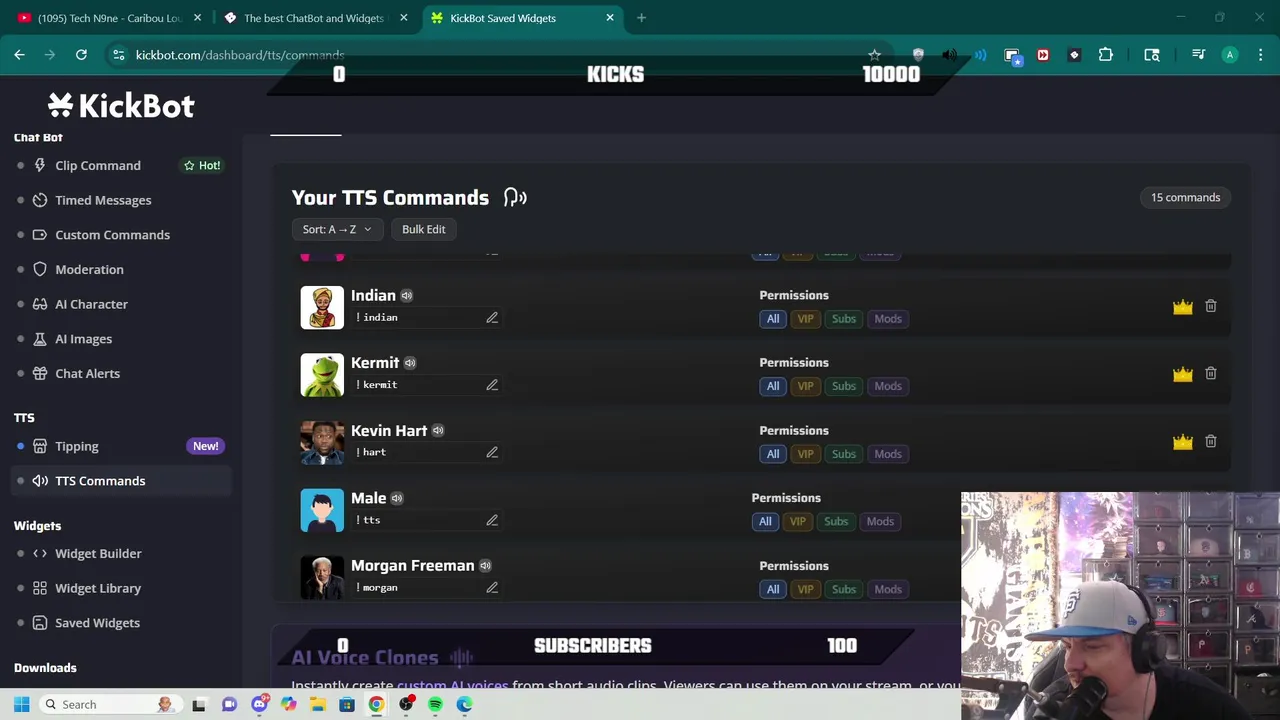1280x720 pixels.
Task: Open Widget Builder in the sidebar
Action: tap(98, 553)
